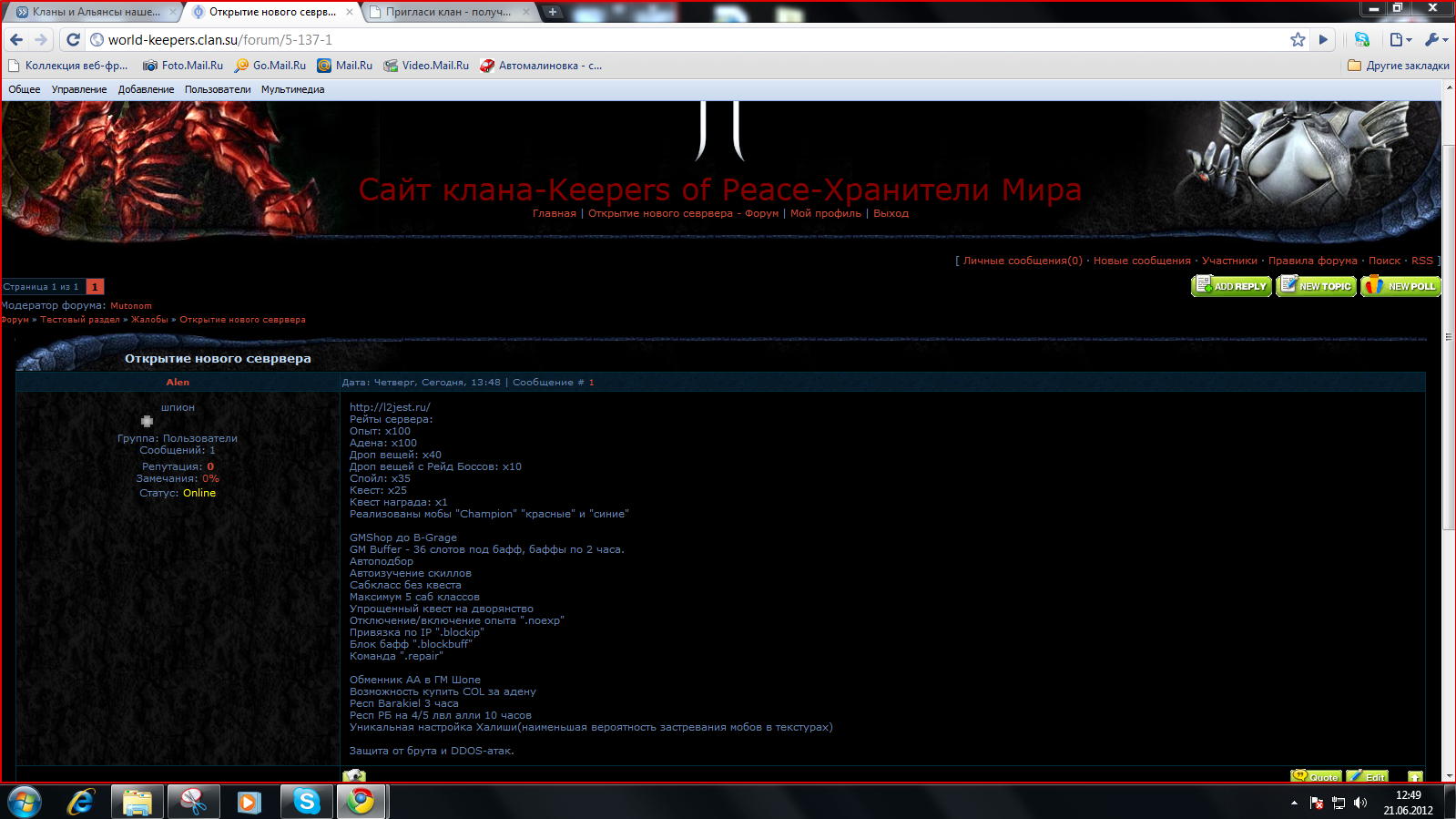Open the 'Общее' admin menu
The height and width of the screenshot is (819, 1456).
pyautogui.click(x=25, y=89)
